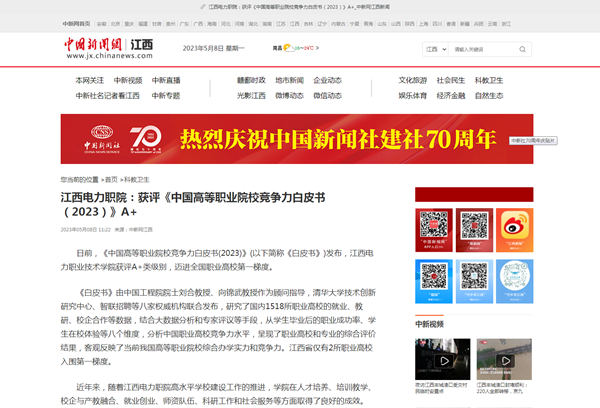This screenshot has height=408, width=600.
Task: Open the 娱乐体育 section
Action: tap(412, 96)
